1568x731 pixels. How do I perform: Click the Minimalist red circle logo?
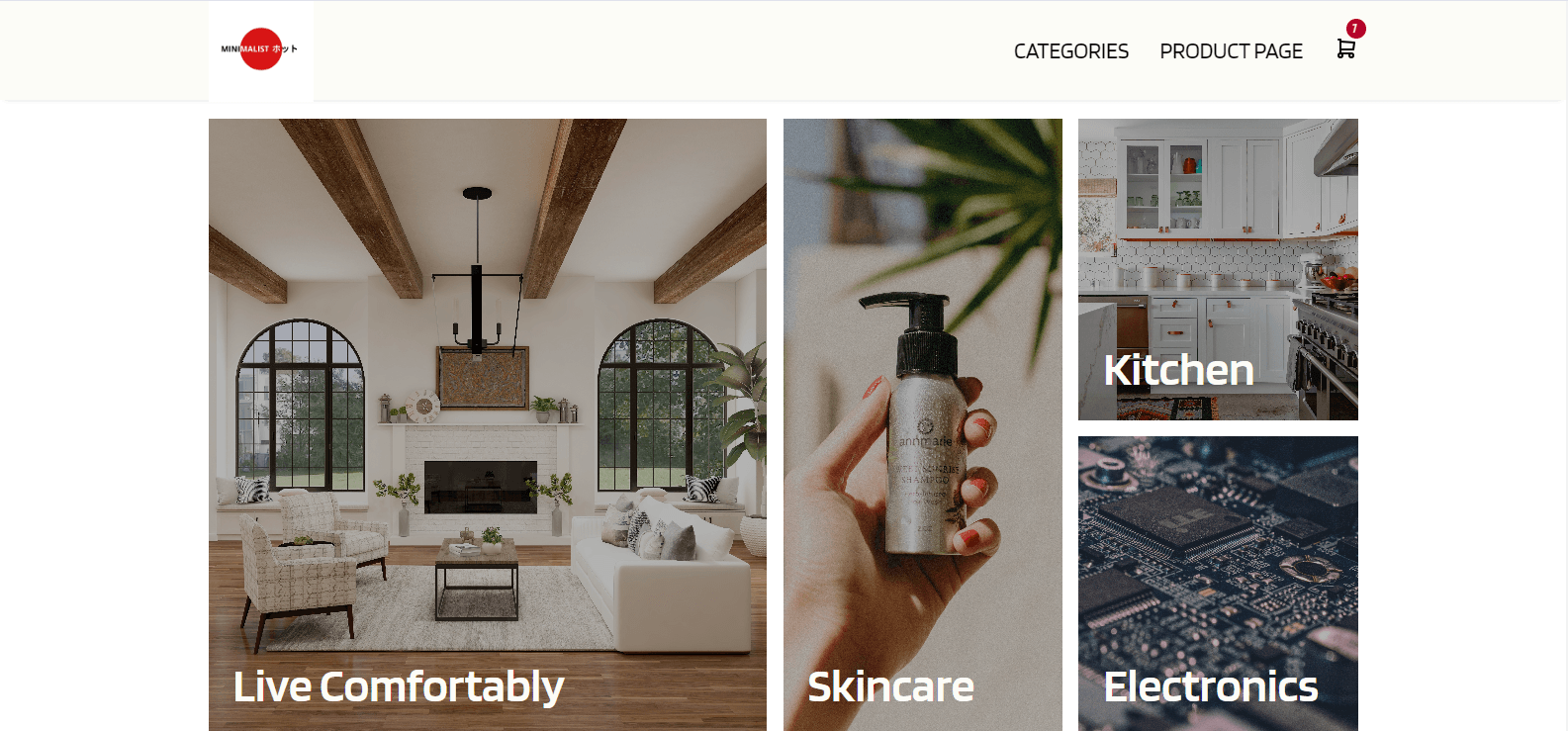[261, 49]
